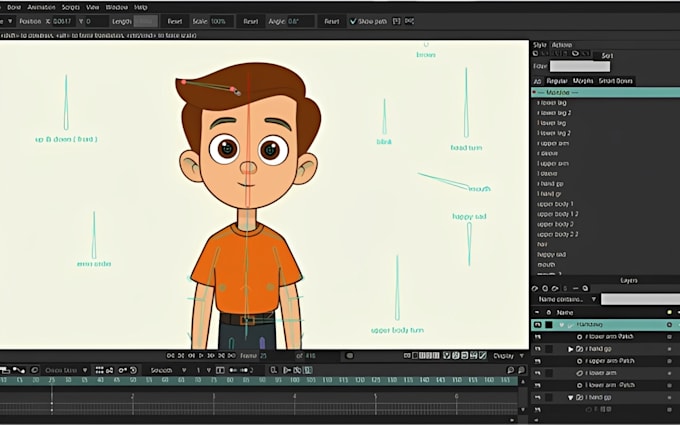Open the Window menu
Viewport: 680px width, 425px height.
tap(117, 7)
